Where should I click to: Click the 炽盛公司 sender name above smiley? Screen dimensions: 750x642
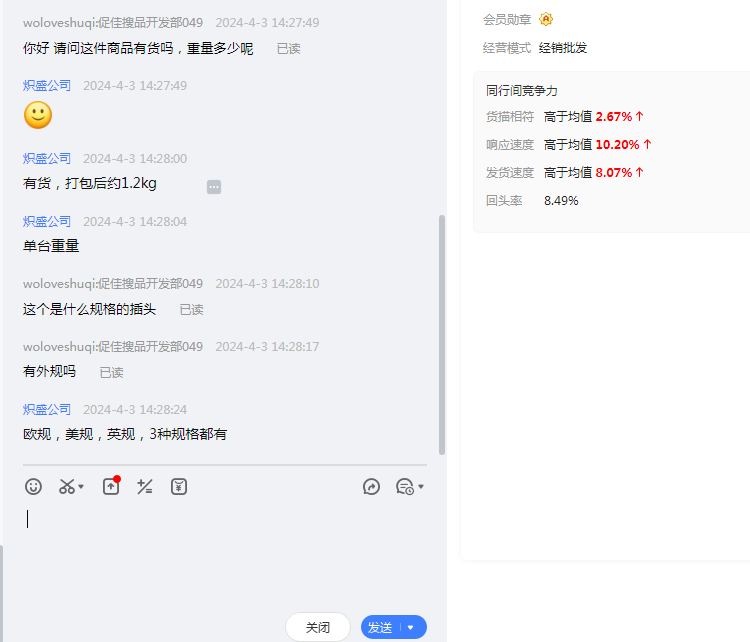pos(47,86)
